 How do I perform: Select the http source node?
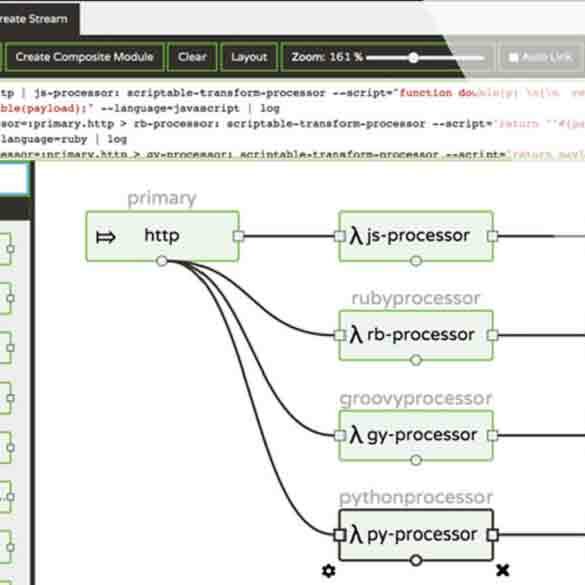pyautogui.click(x=162, y=236)
